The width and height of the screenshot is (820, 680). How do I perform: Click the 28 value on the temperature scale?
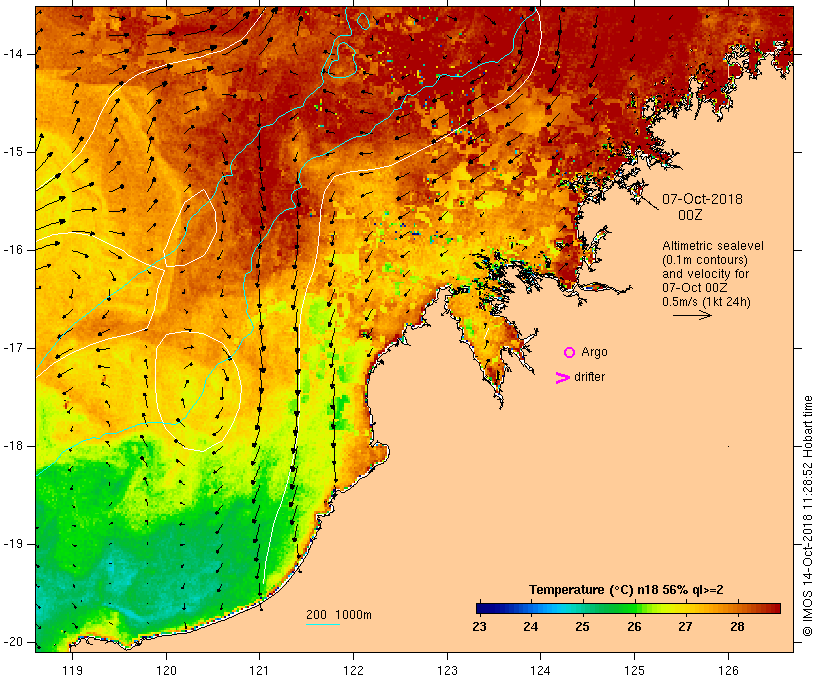coord(737,627)
